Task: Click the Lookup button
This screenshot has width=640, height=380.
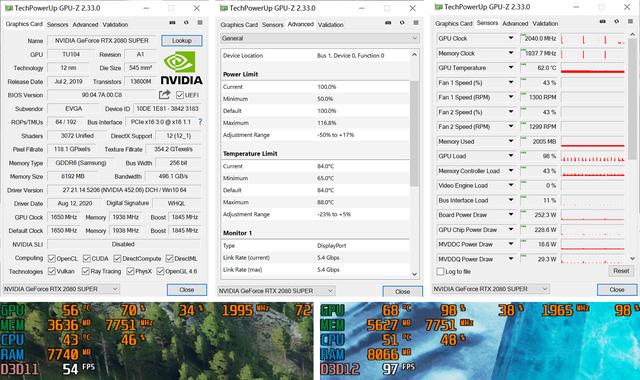Action: 182,40
